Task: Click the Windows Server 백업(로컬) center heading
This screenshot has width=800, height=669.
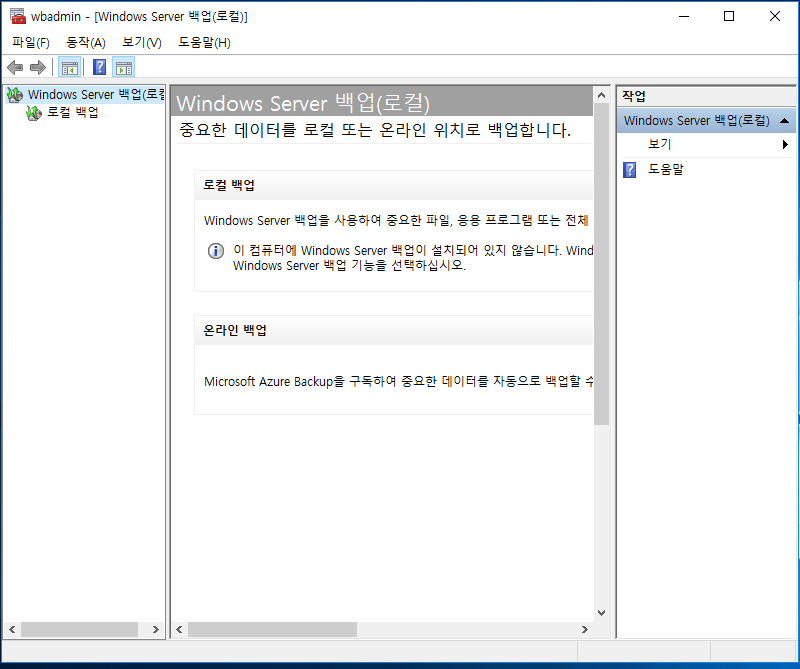Action: click(303, 103)
